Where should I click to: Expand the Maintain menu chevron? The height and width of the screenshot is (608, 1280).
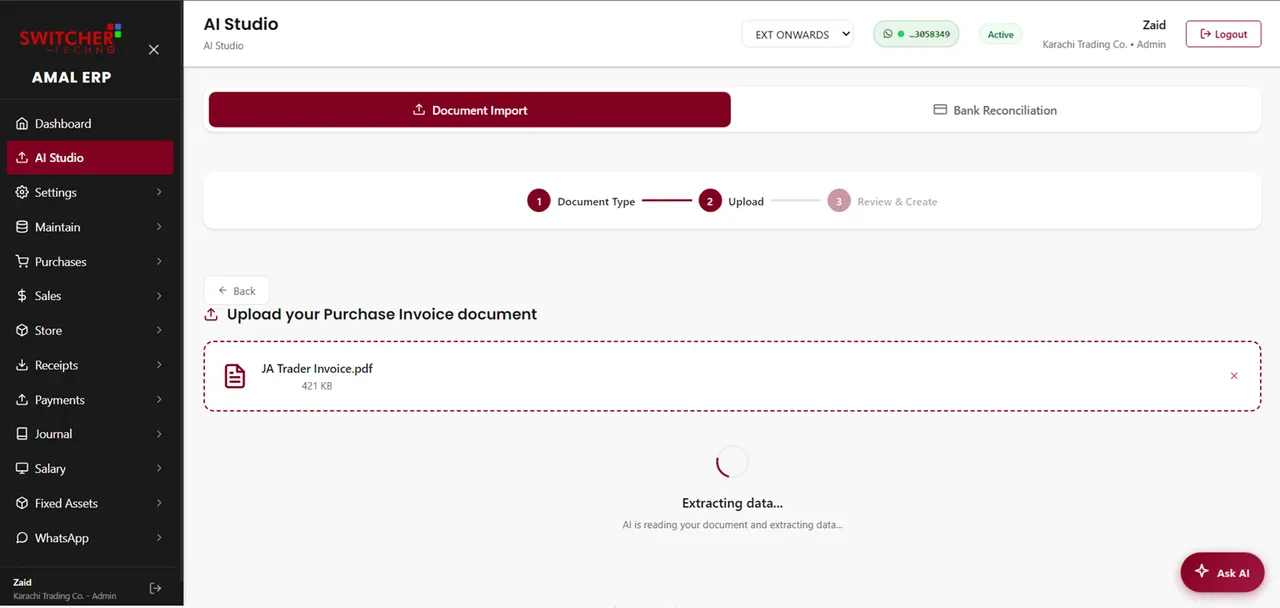(159, 227)
